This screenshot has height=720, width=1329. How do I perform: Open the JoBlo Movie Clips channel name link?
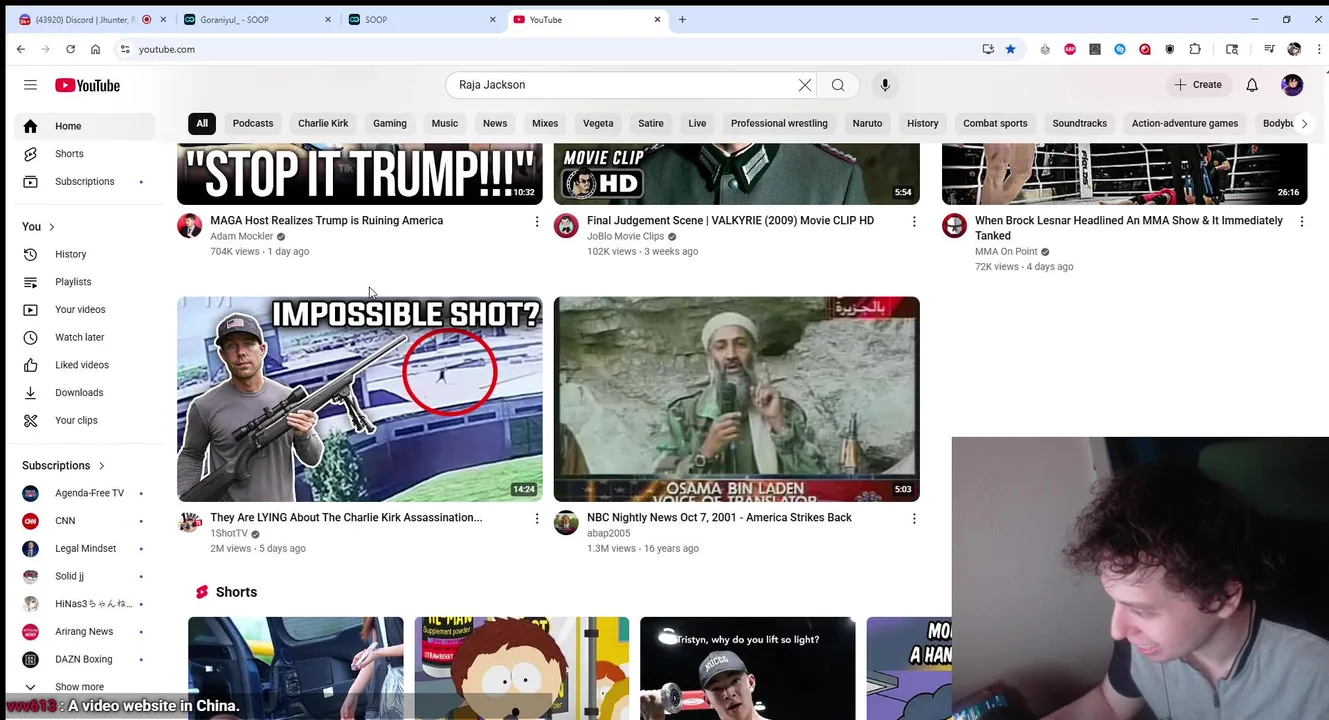click(x=625, y=237)
